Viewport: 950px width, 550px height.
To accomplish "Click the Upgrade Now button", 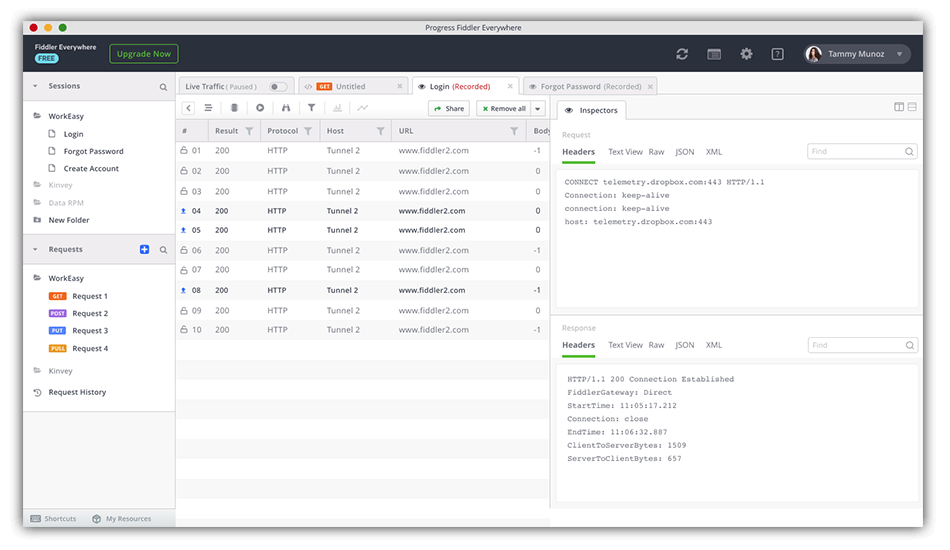I will click(144, 54).
